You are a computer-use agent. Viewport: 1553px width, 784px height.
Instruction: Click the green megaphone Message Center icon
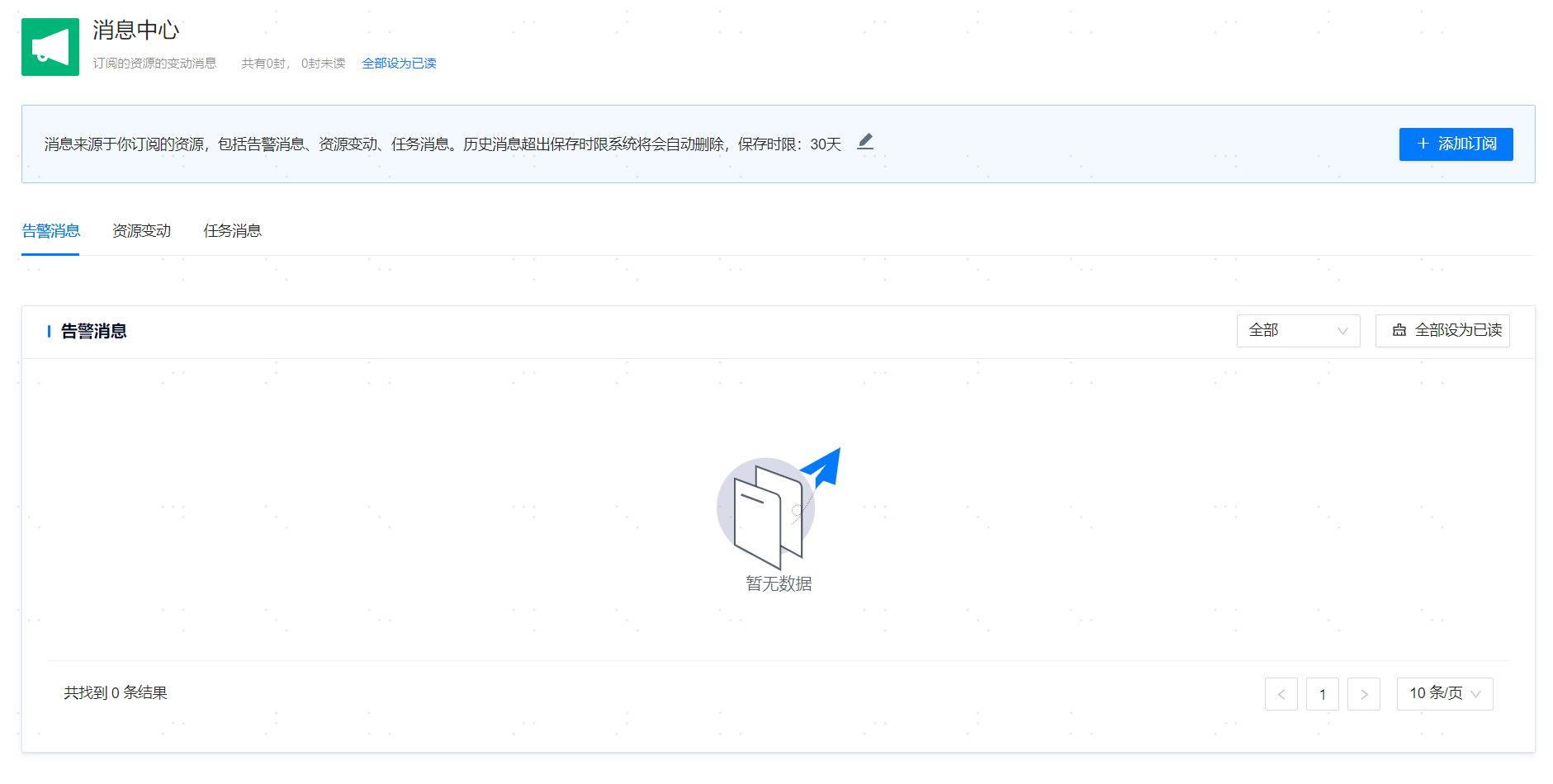point(50,47)
